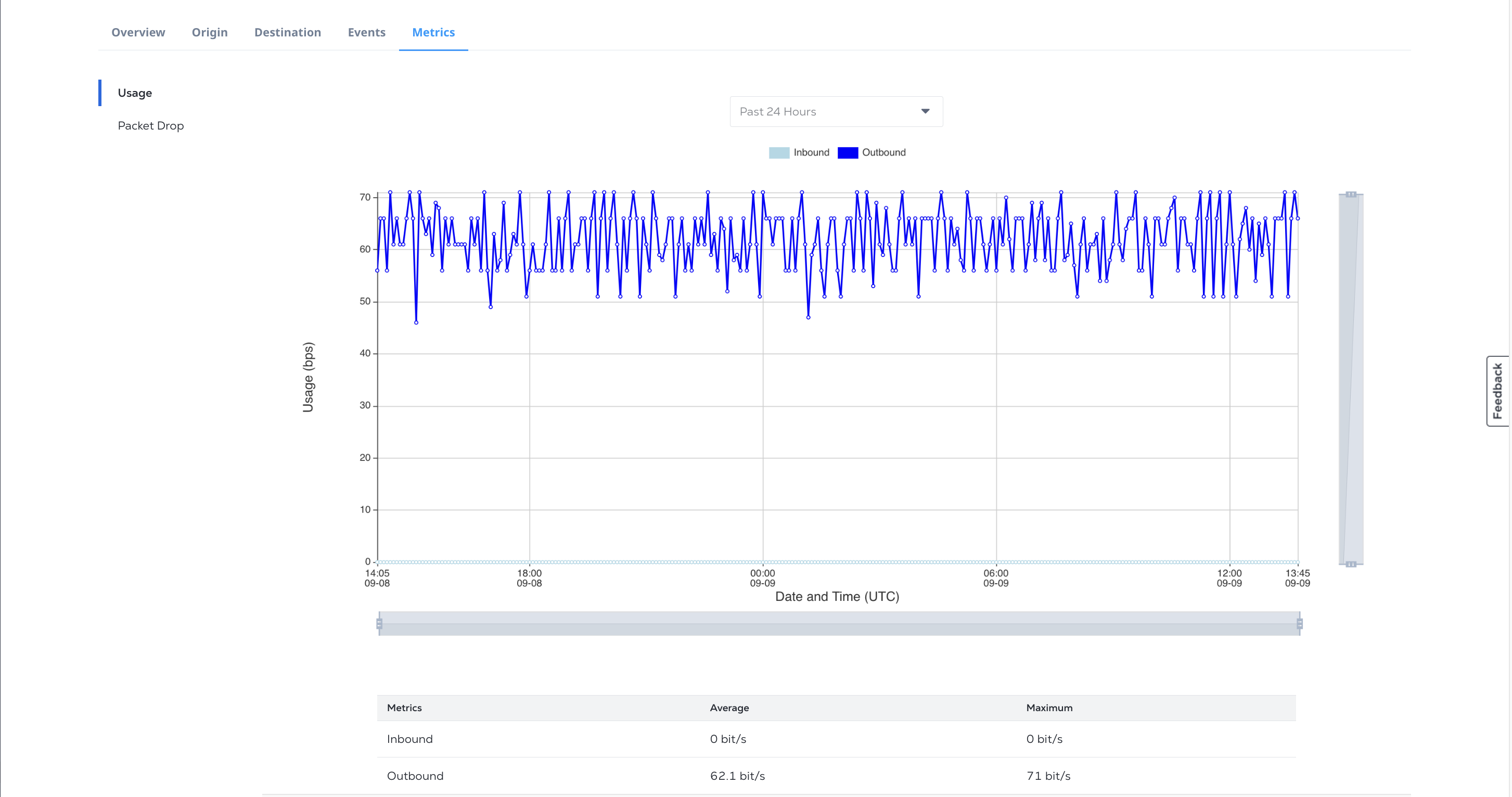Click the 13:45 09-09 end axis label
Image resolution: width=1512 pixels, height=797 pixels.
1297,578
